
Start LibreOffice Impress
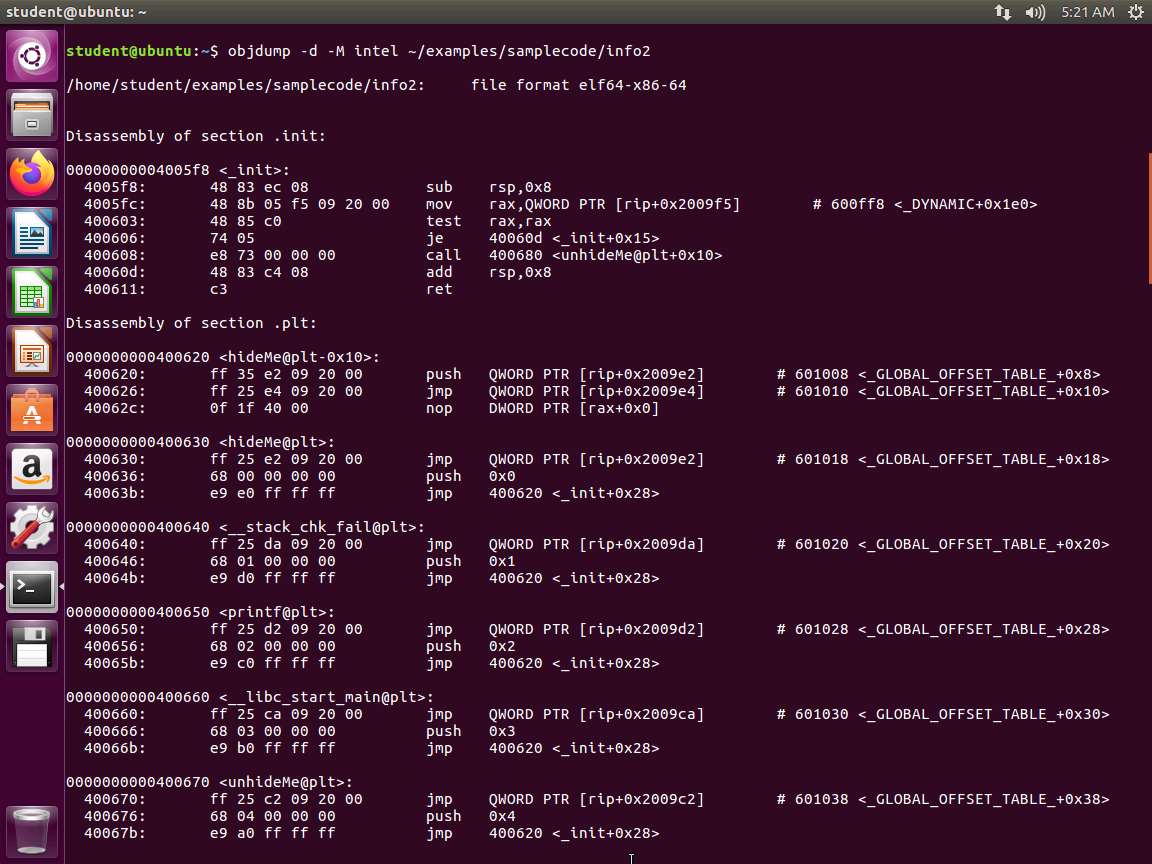pyautogui.click(x=32, y=353)
